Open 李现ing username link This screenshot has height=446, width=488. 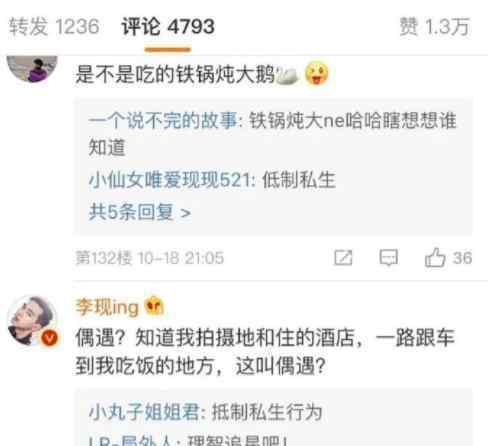click(107, 307)
